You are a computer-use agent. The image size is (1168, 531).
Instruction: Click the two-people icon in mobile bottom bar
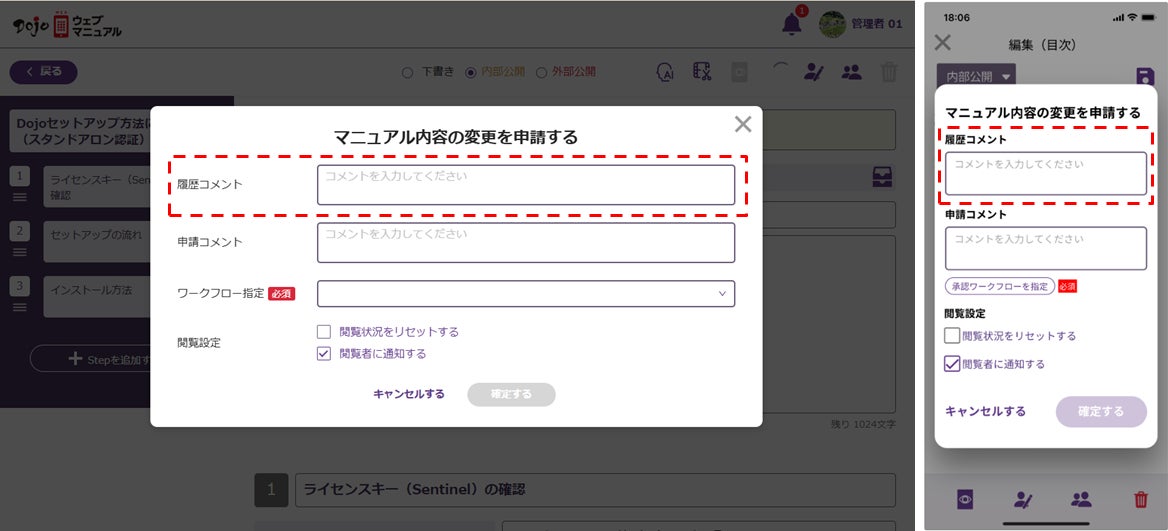pos(1081,500)
